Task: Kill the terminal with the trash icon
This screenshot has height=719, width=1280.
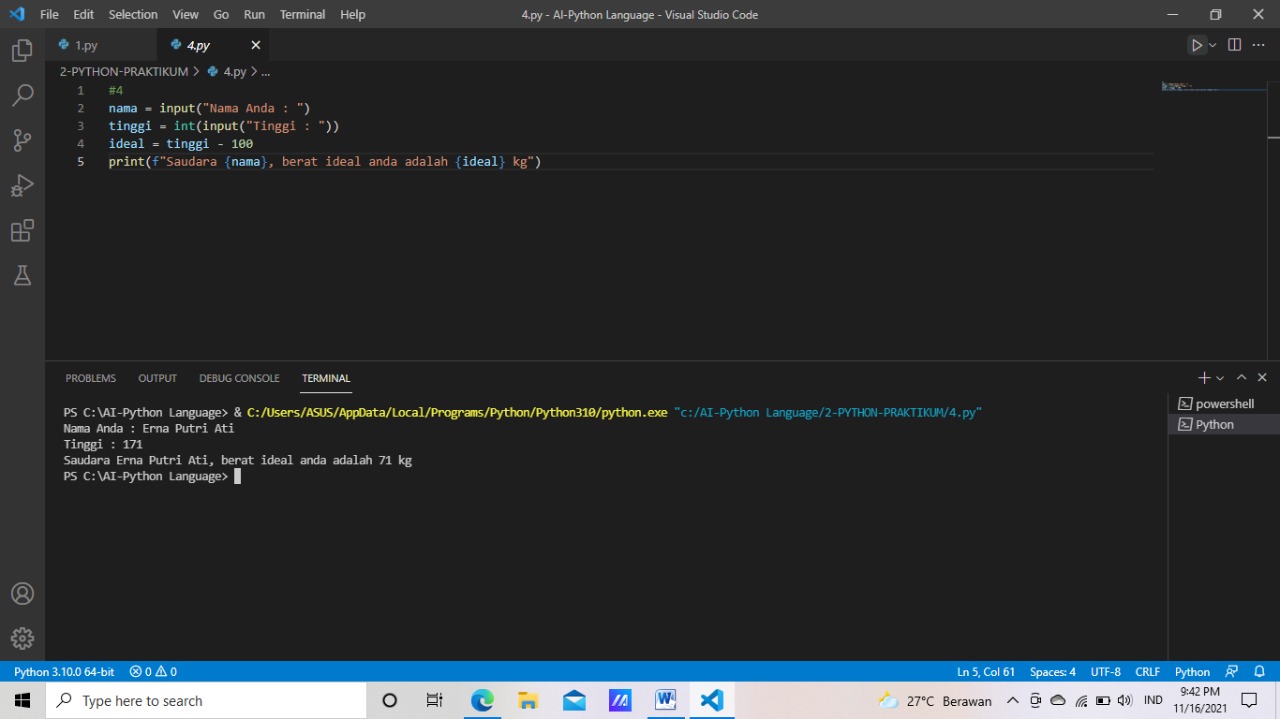Action: pos(1262,377)
